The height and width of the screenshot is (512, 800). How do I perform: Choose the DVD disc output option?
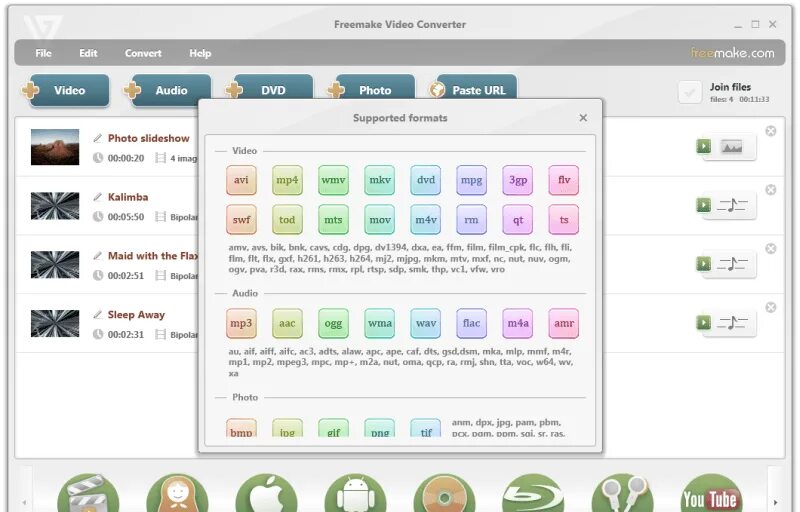(x=444, y=493)
